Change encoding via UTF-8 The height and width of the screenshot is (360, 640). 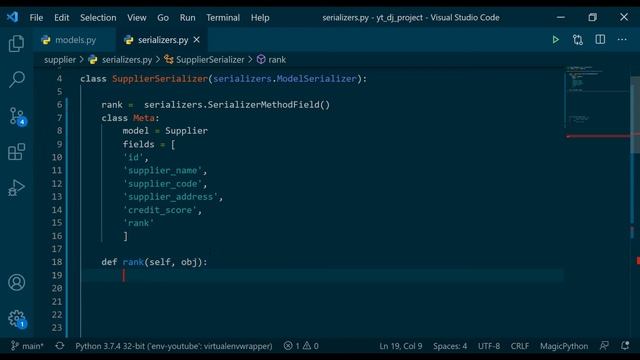(x=489, y=346)
